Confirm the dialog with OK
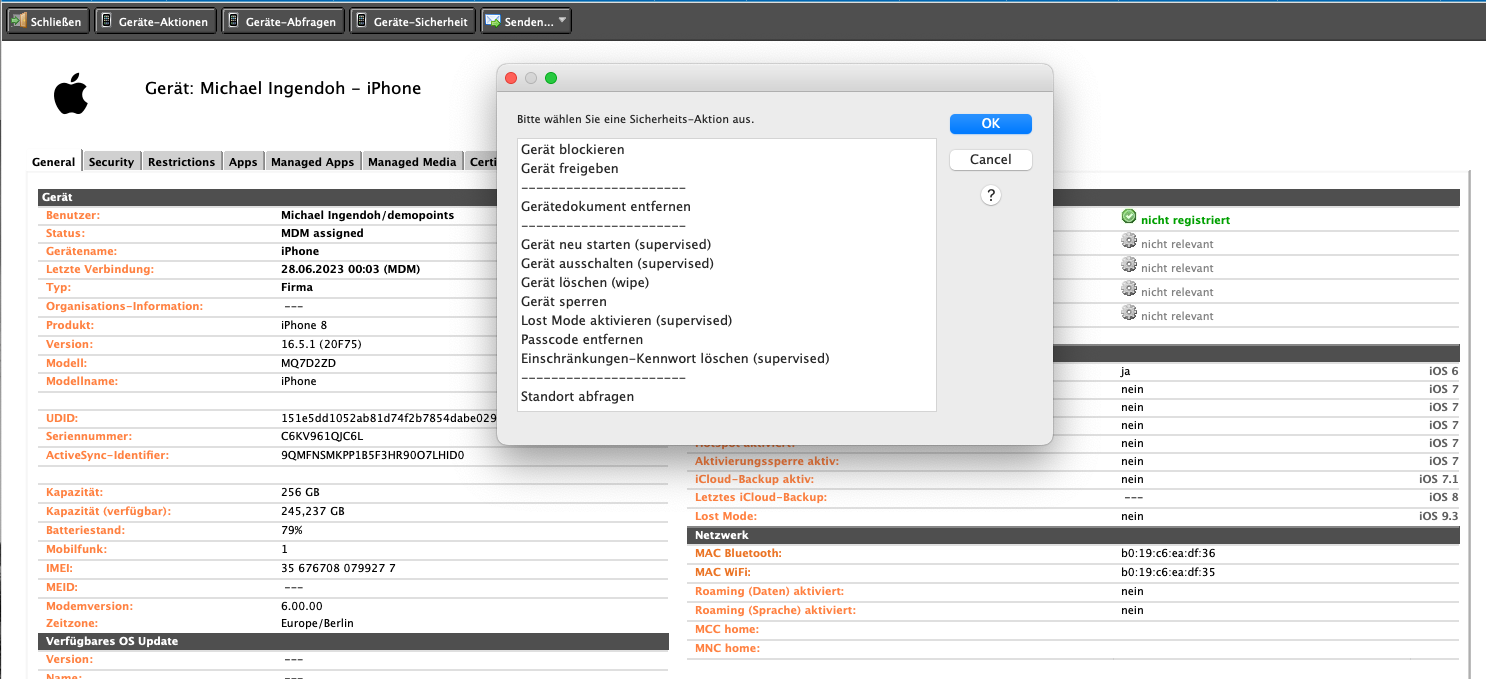 (x=991, y=124)
